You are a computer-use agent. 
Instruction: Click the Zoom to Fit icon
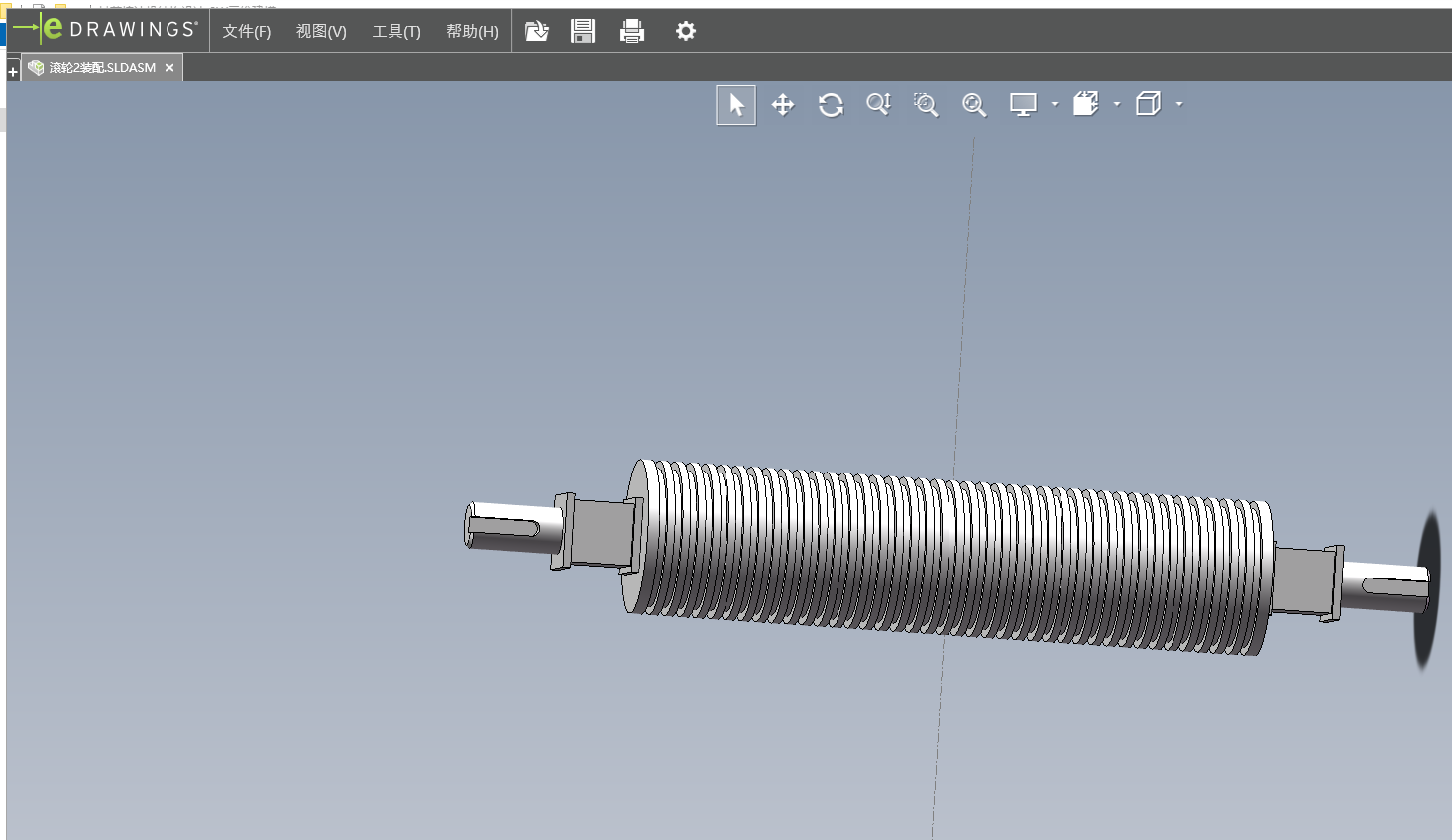pos(974,105)
